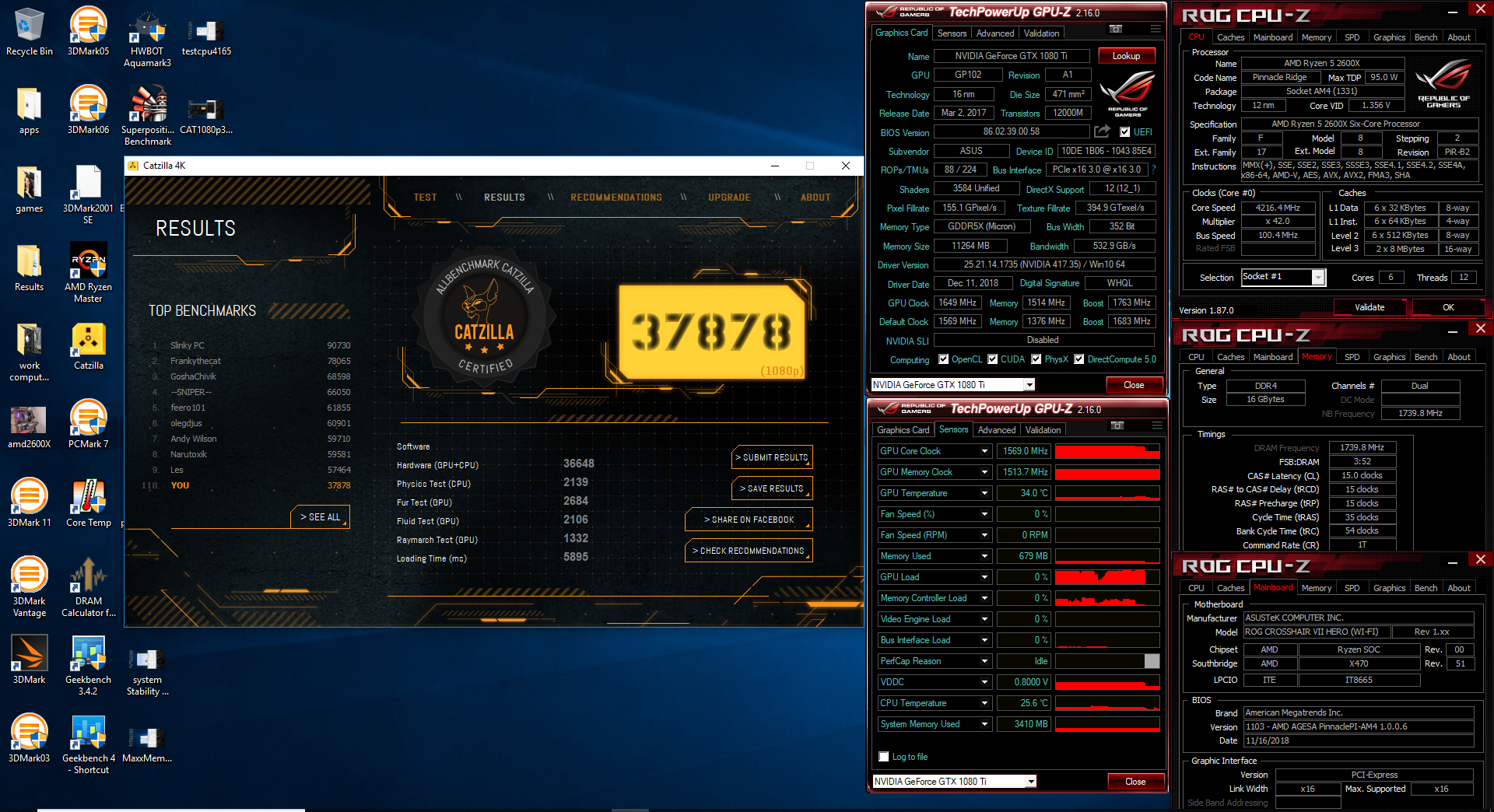Open HWBOT Aquamark3 shortcut
Viewport: 1494px width, 812px height.
pos(147,38)
